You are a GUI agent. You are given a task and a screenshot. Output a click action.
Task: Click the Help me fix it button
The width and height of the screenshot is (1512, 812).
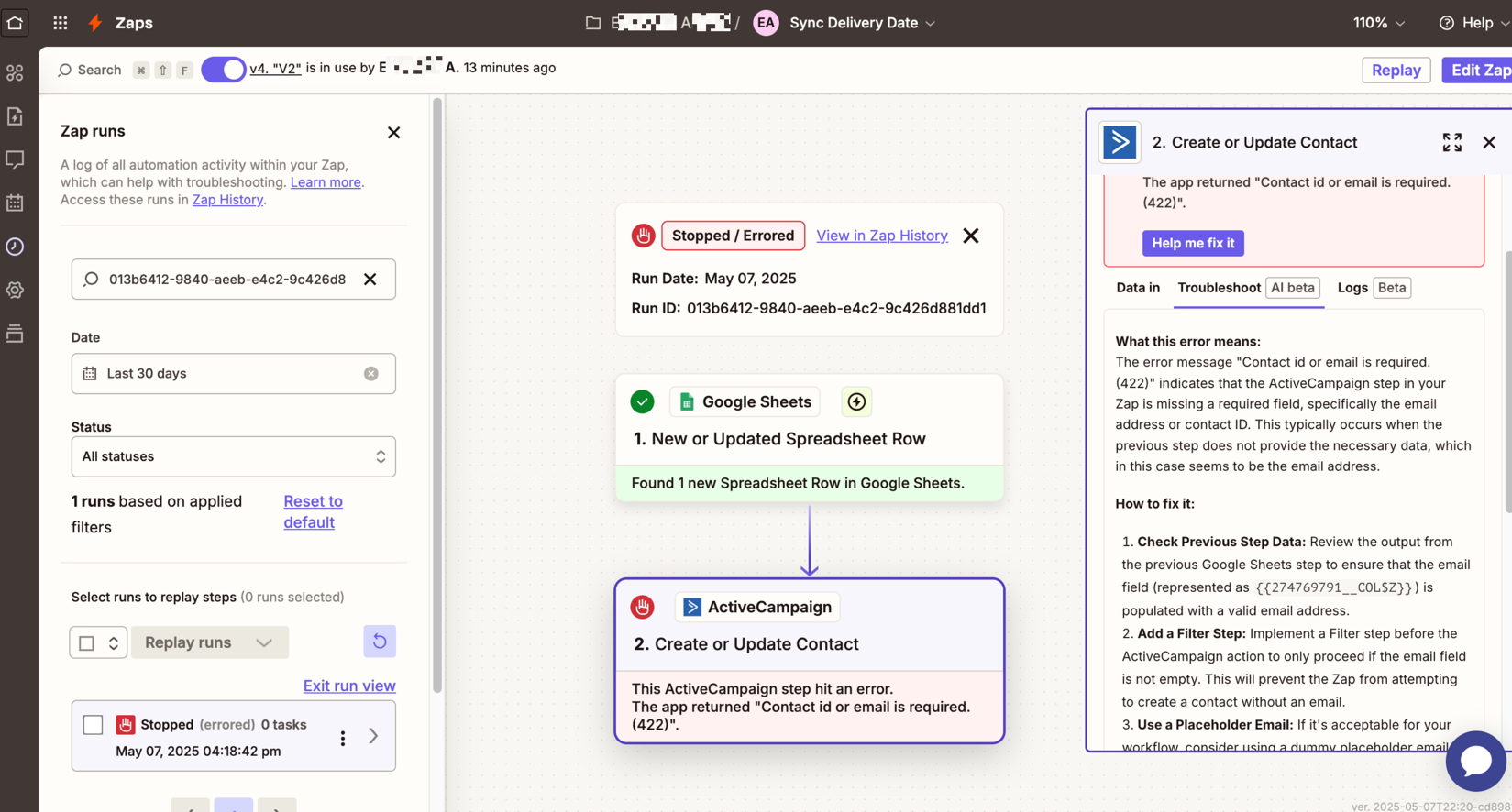coord(1193,244)
